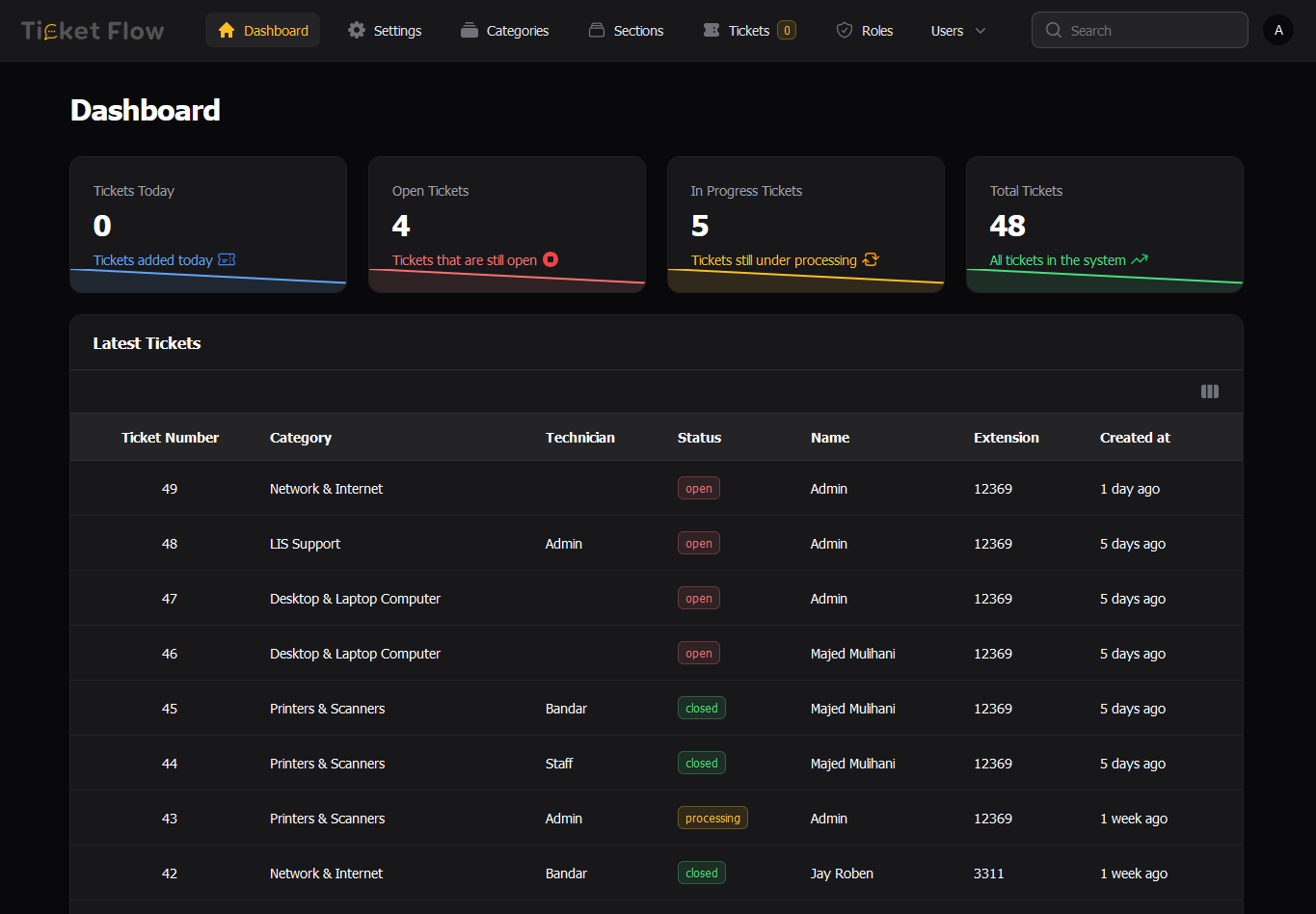Click technician Bandar in row 45

coord(566,709)
